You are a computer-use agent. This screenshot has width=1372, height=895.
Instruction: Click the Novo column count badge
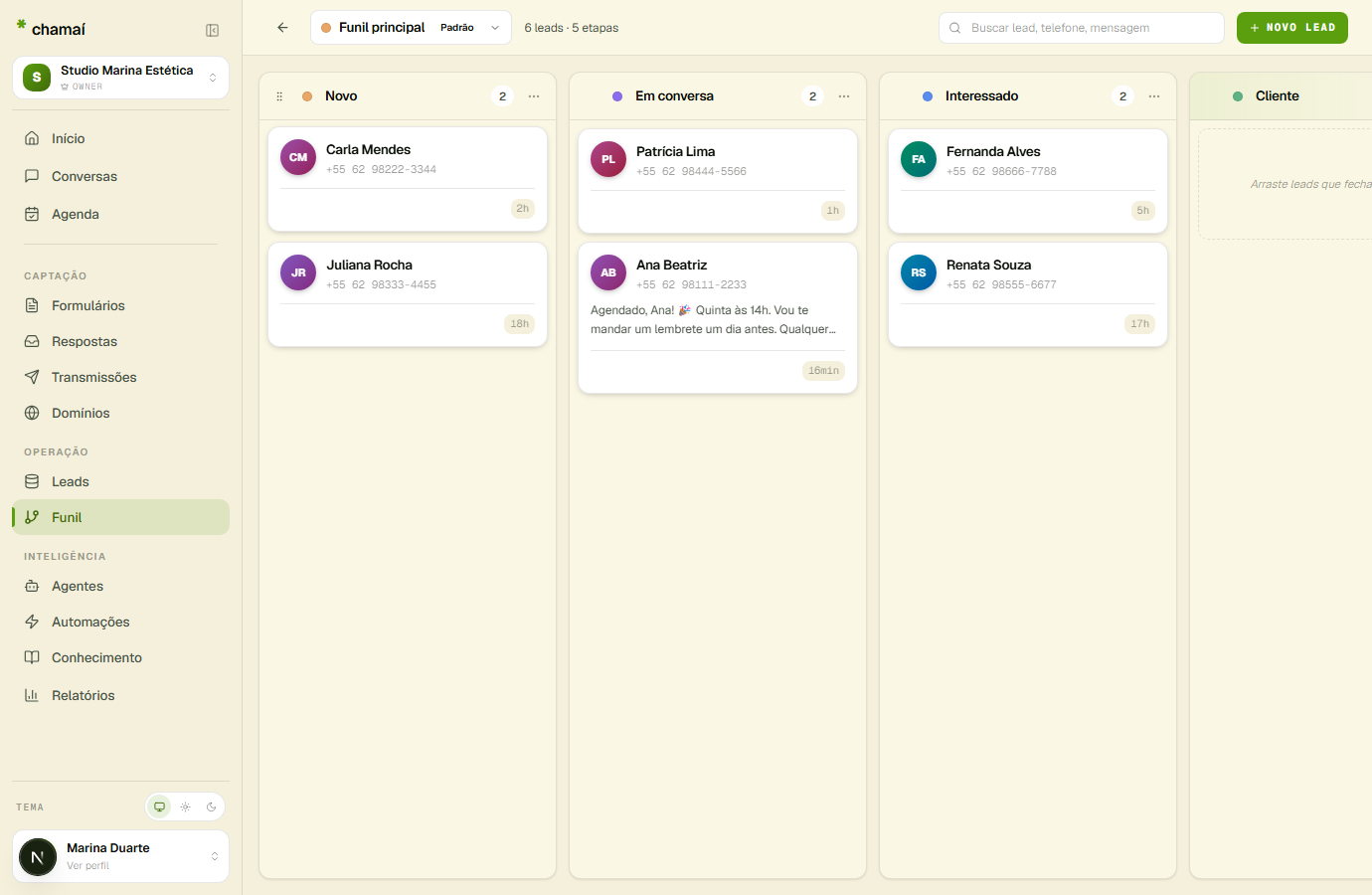[x=502, y=96]
